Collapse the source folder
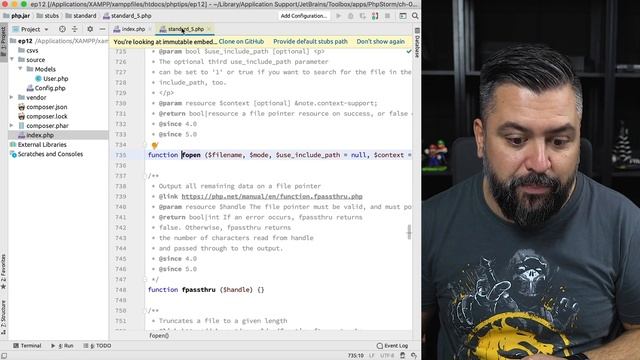This screenshot has height=360, width=640. [12, 60]
